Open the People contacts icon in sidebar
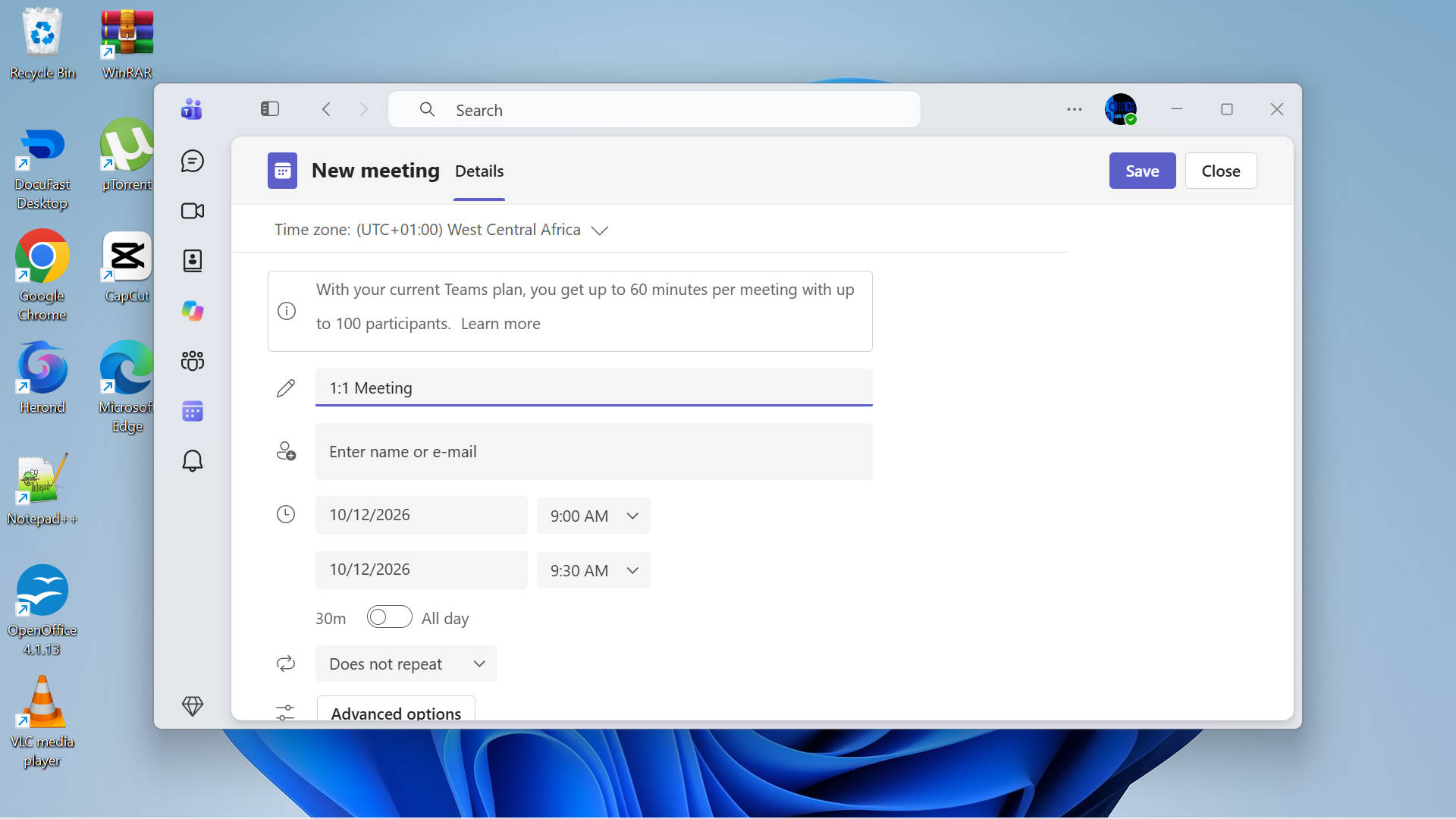Screen dimensions: 1456x819 click(193, 261)
